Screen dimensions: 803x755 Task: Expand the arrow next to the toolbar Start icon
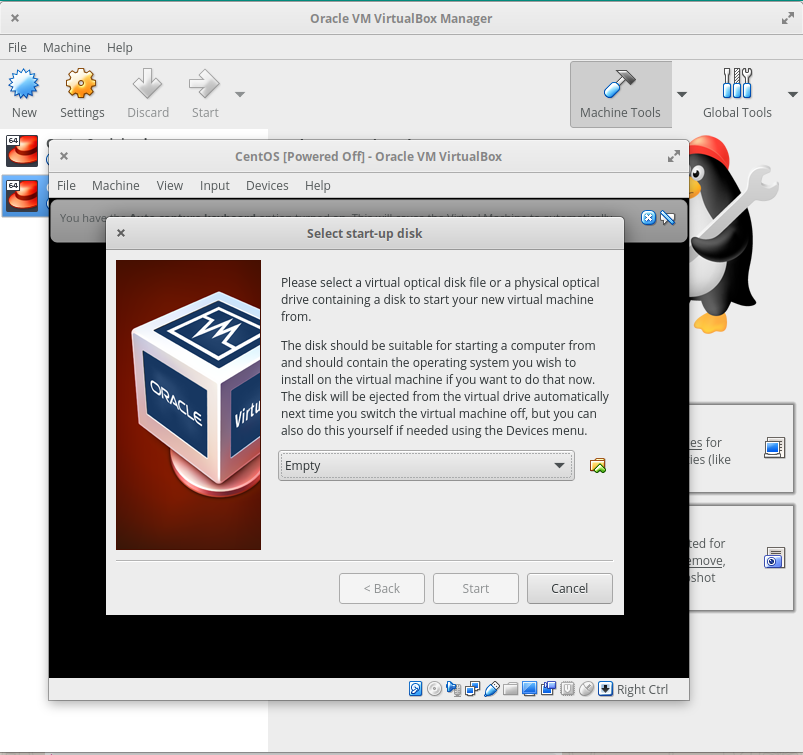tap(240, 94)
